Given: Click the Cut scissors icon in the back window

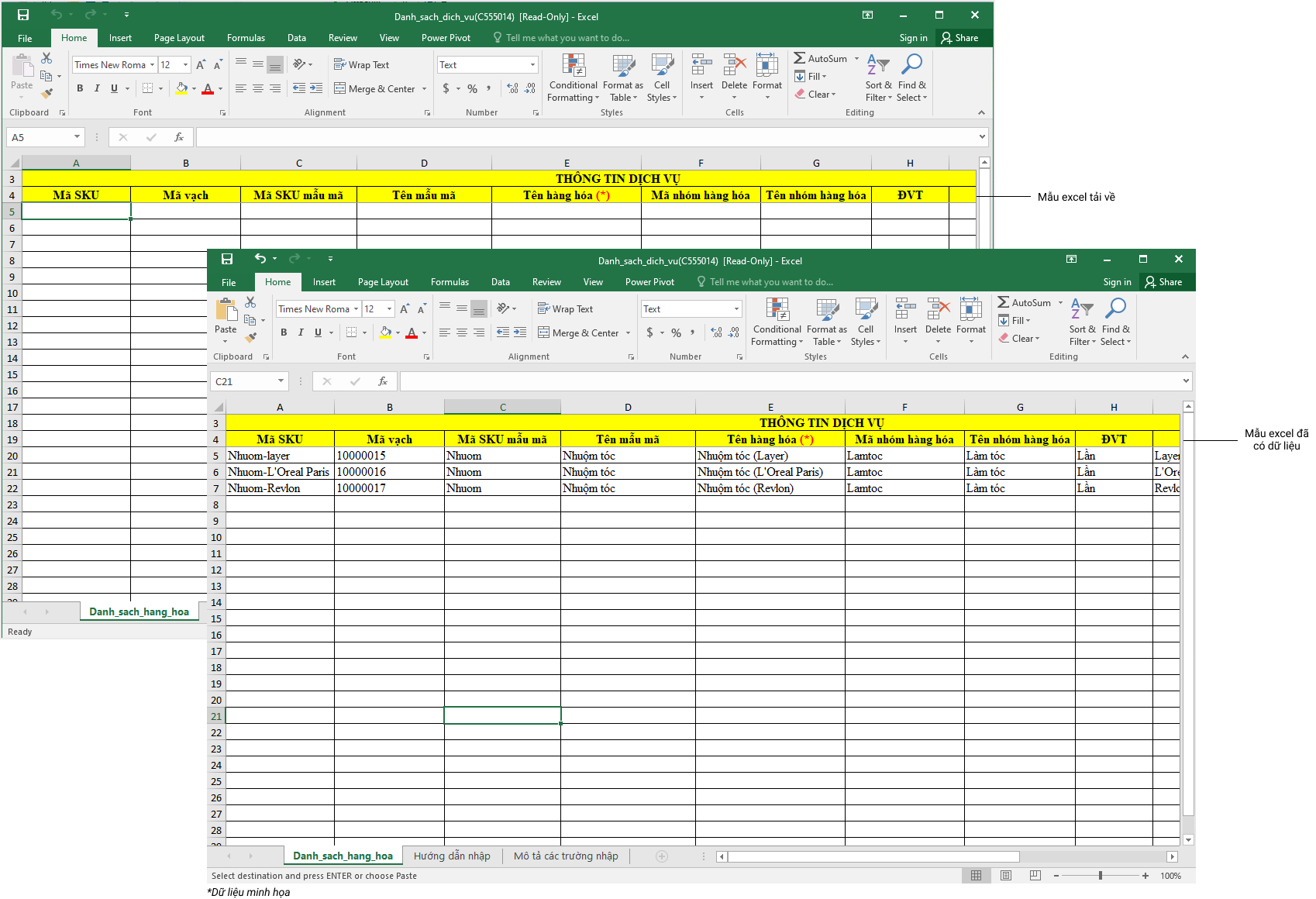Looking at the screenshot, I should (x=47, y=58).
